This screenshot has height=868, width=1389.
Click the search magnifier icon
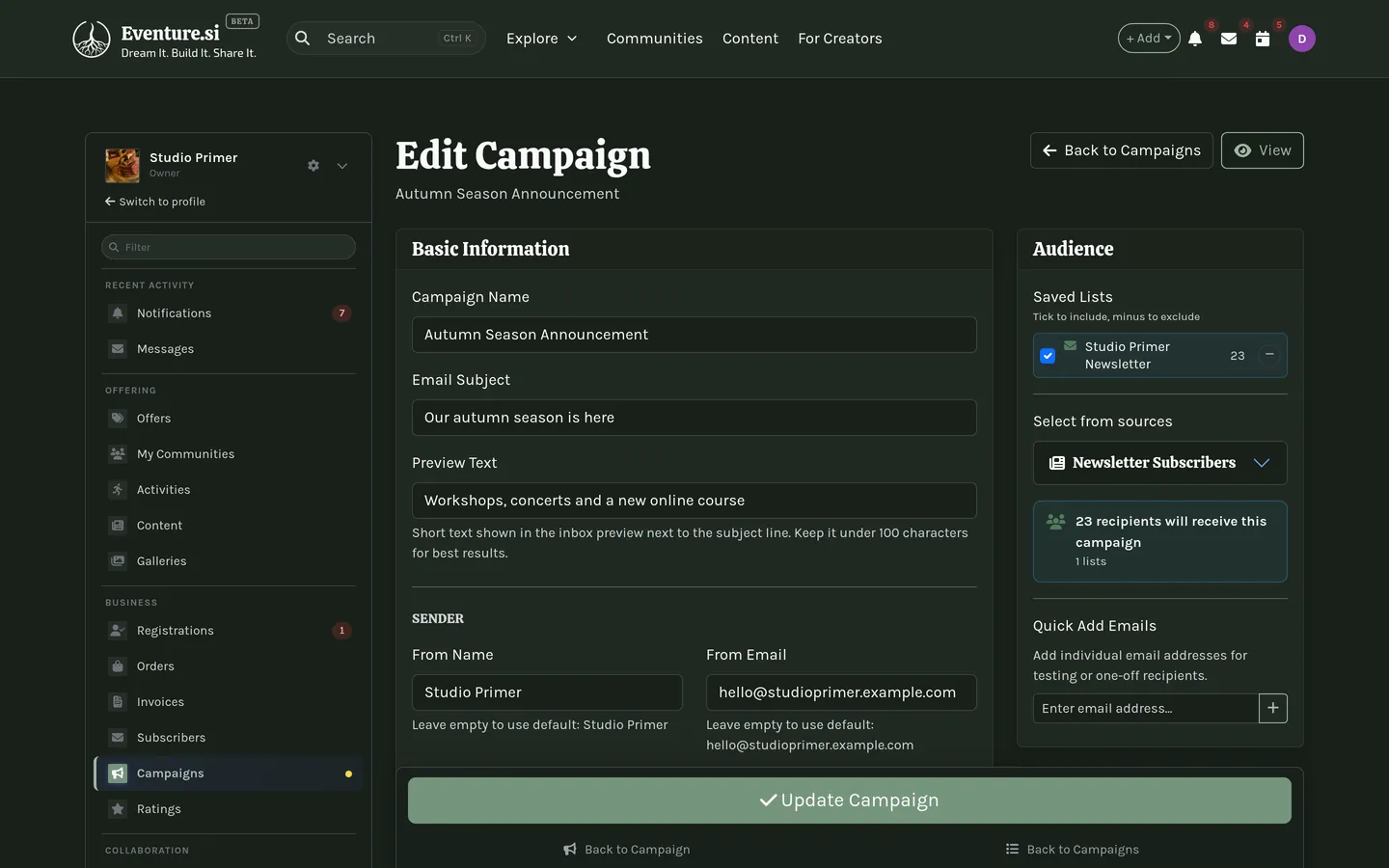click(303, 39)
